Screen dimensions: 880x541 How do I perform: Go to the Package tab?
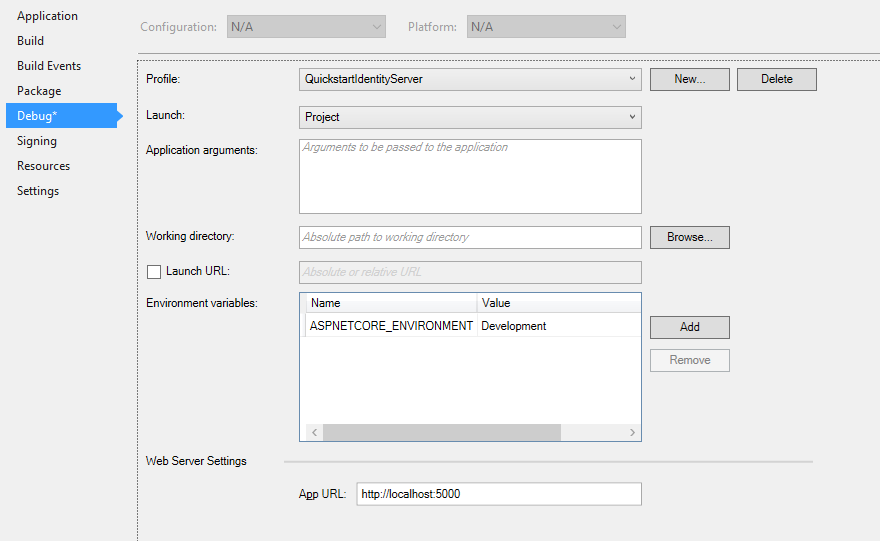coord(39,91)
